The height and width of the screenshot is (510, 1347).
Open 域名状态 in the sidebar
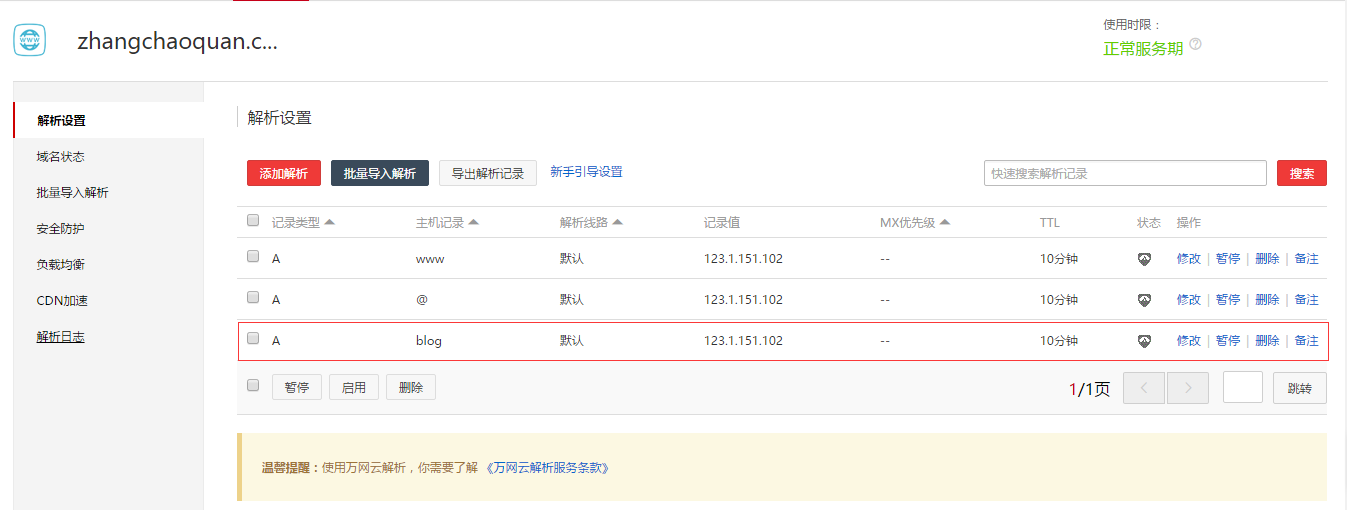point(61,157)
